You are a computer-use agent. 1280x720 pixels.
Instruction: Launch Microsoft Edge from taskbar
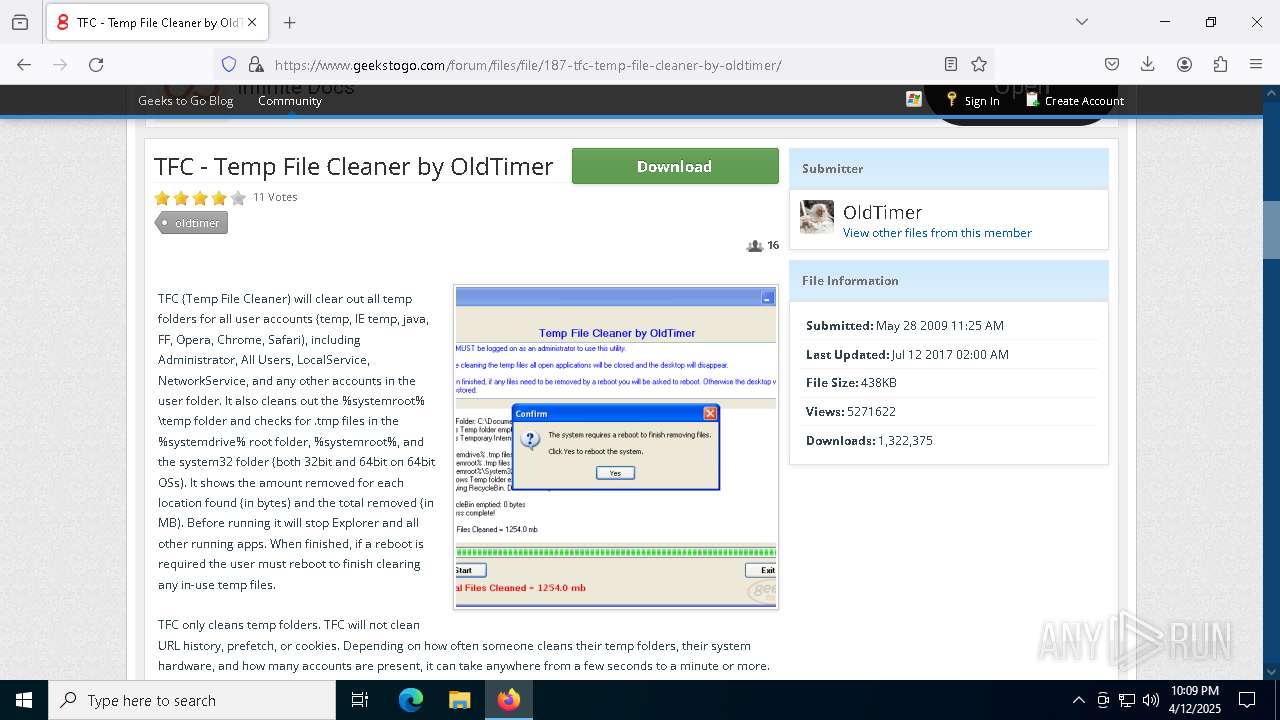point(411,700)
